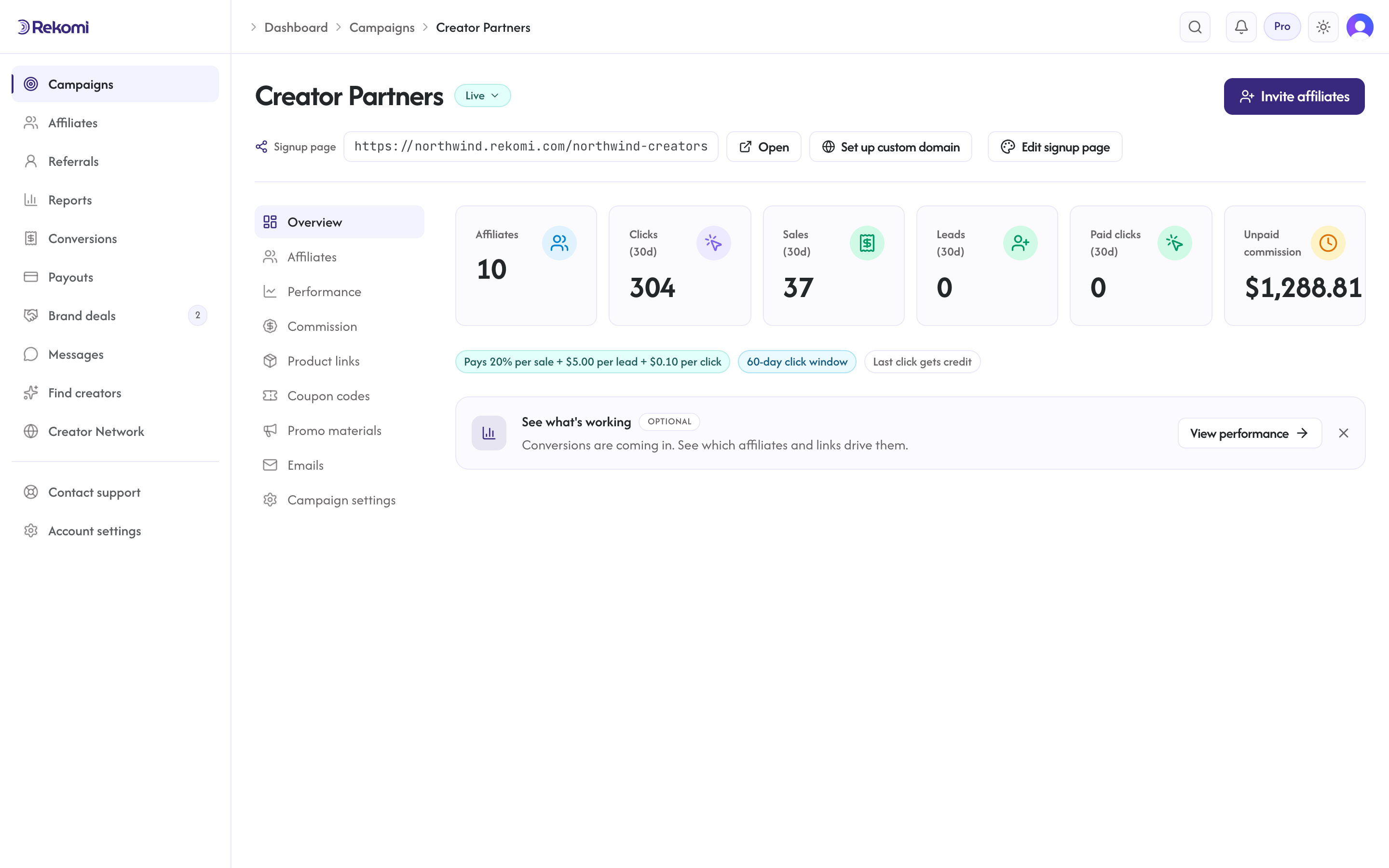Click the View performance button
The width and height of the screenshot is (1389, 868).
coord(1250,434)
